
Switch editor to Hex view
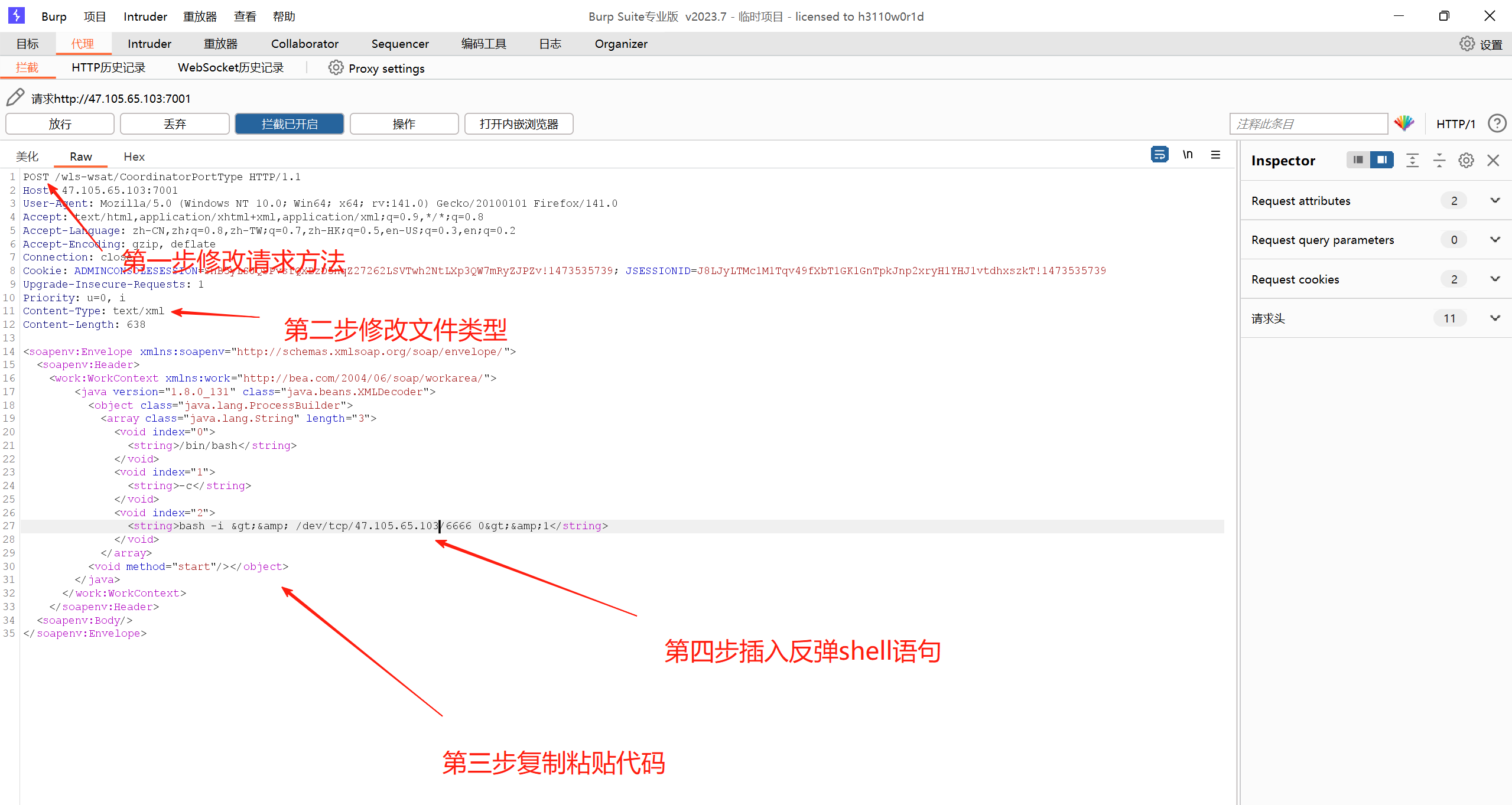(134, 157)
